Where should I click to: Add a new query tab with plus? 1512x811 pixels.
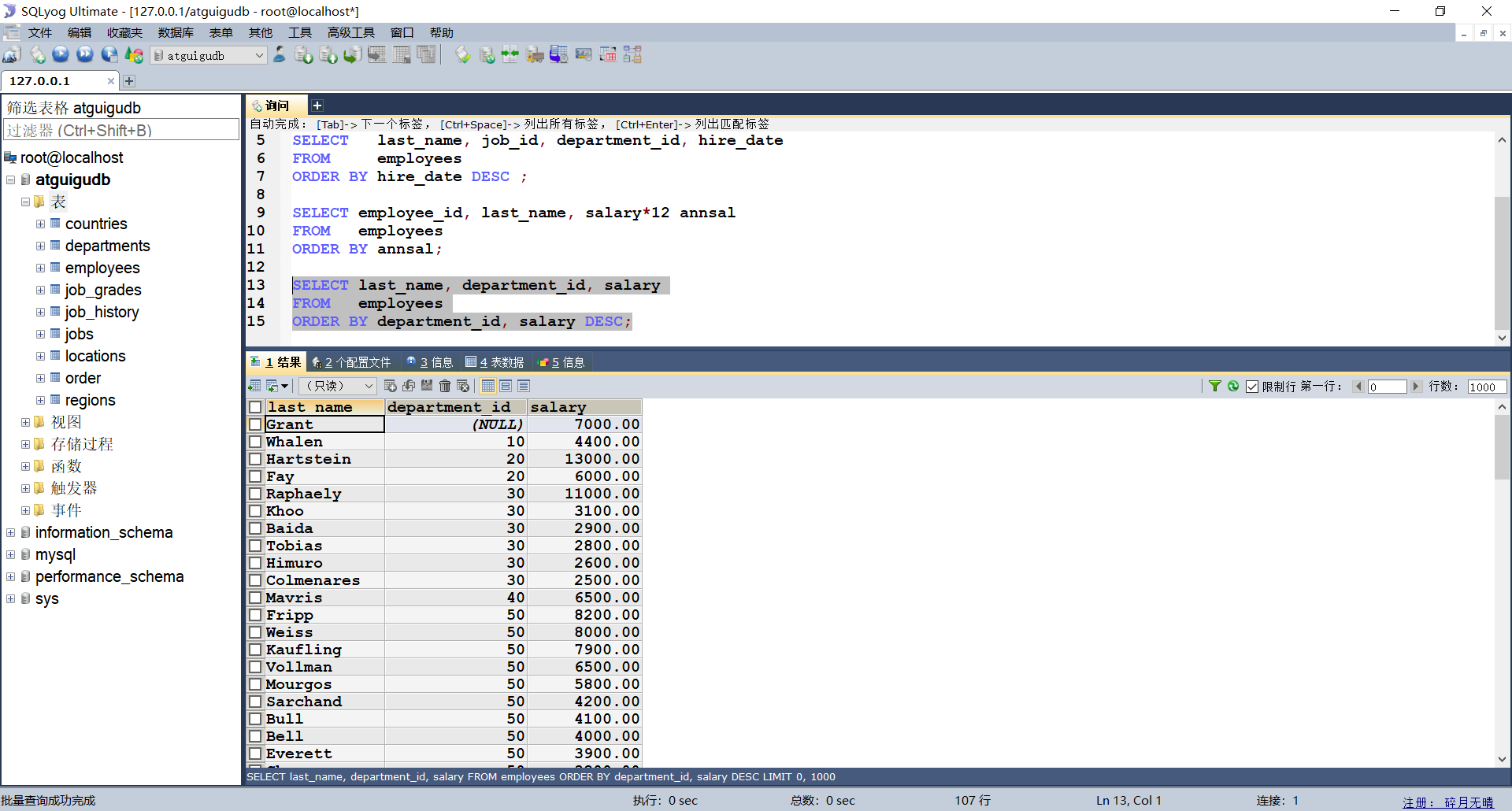317,106
